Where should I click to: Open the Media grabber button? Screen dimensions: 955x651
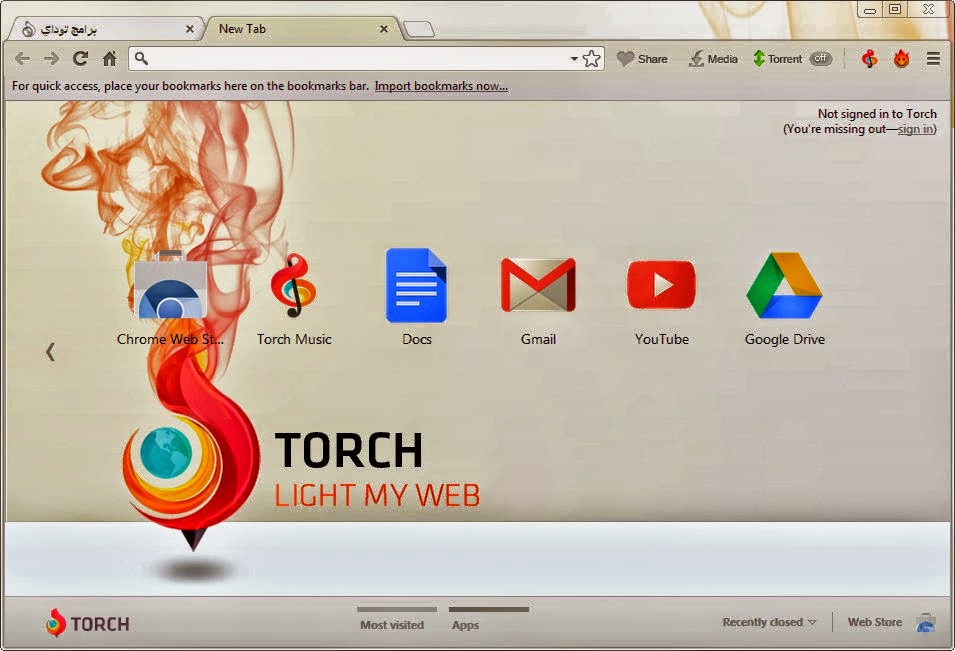coord(713,59)
